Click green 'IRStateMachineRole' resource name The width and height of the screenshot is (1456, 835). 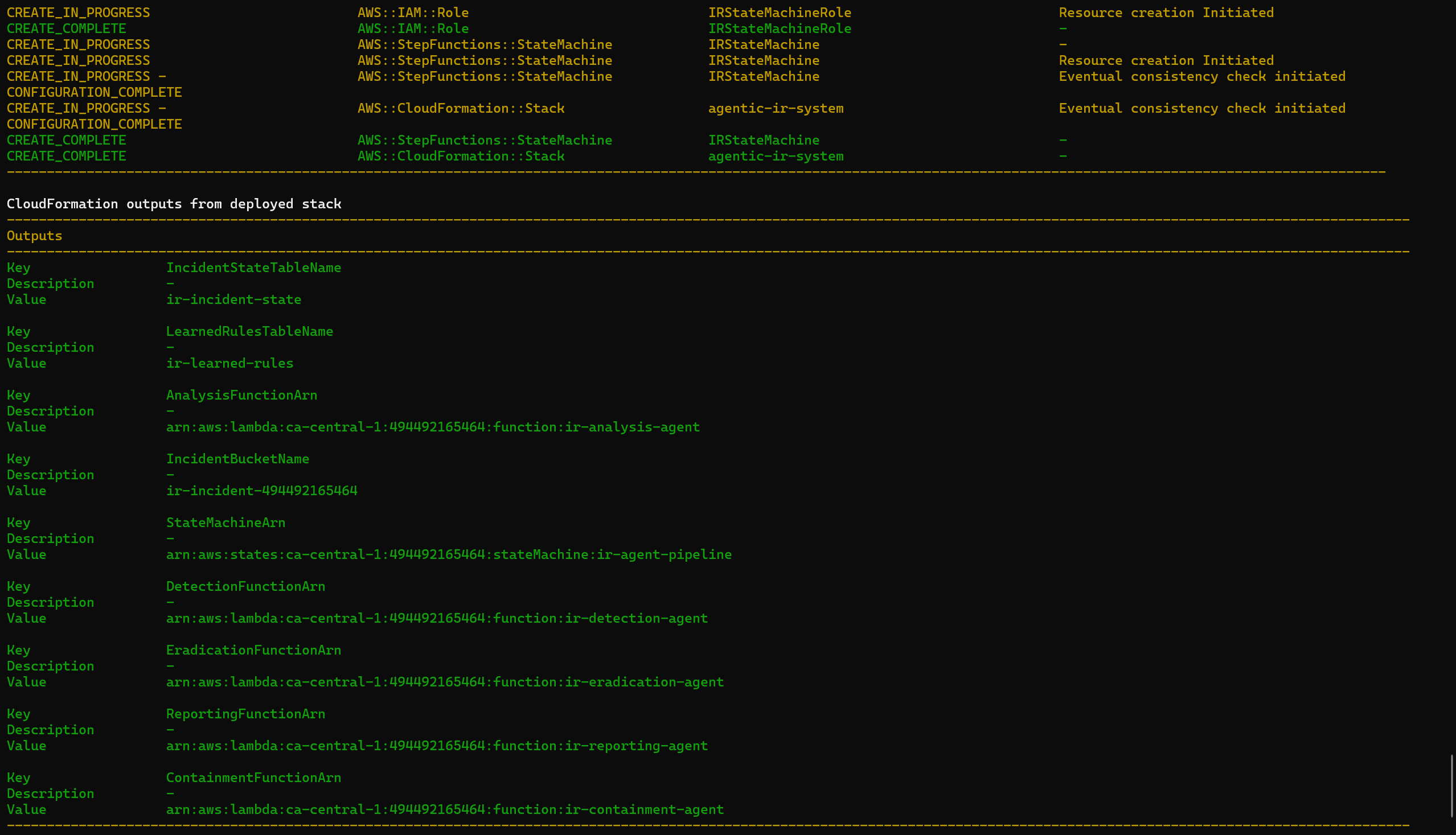click(x=780, y=28)
